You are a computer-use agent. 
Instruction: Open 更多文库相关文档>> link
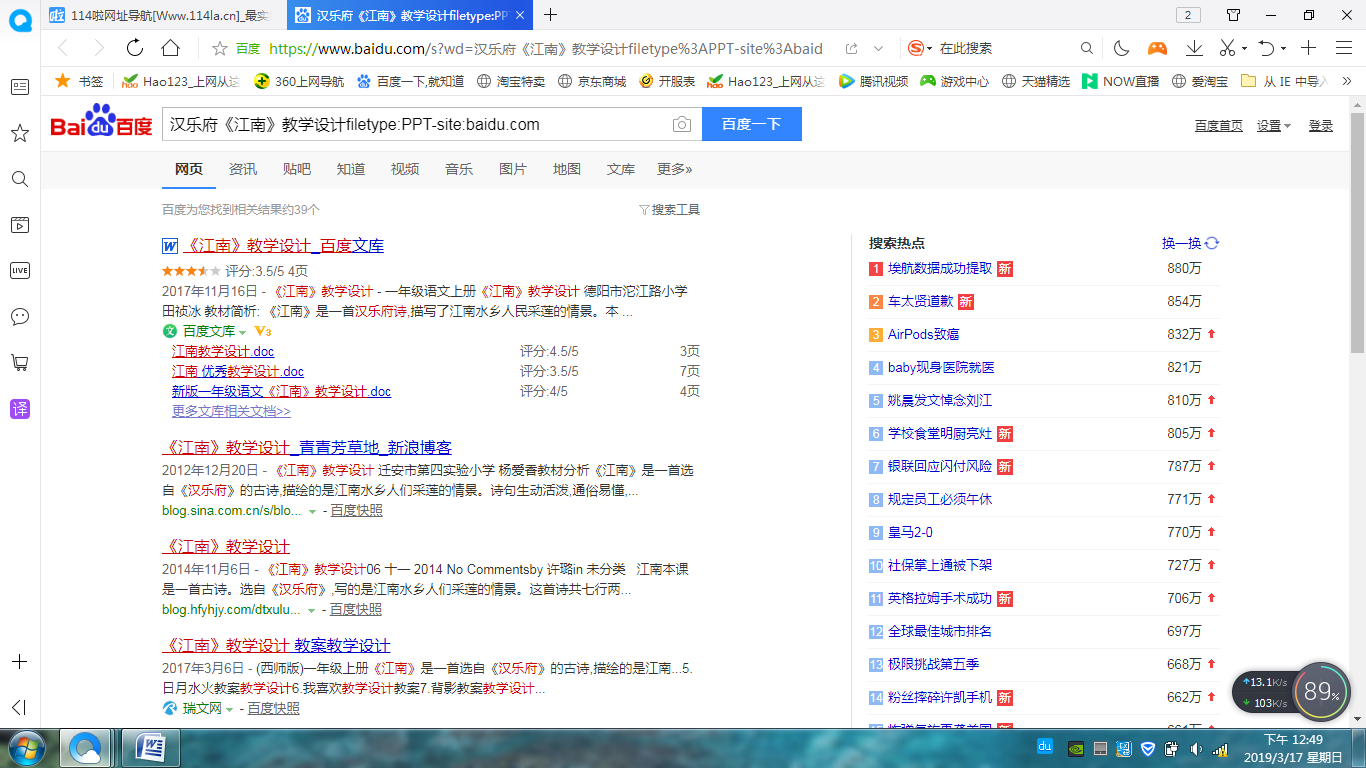(231, 411)
